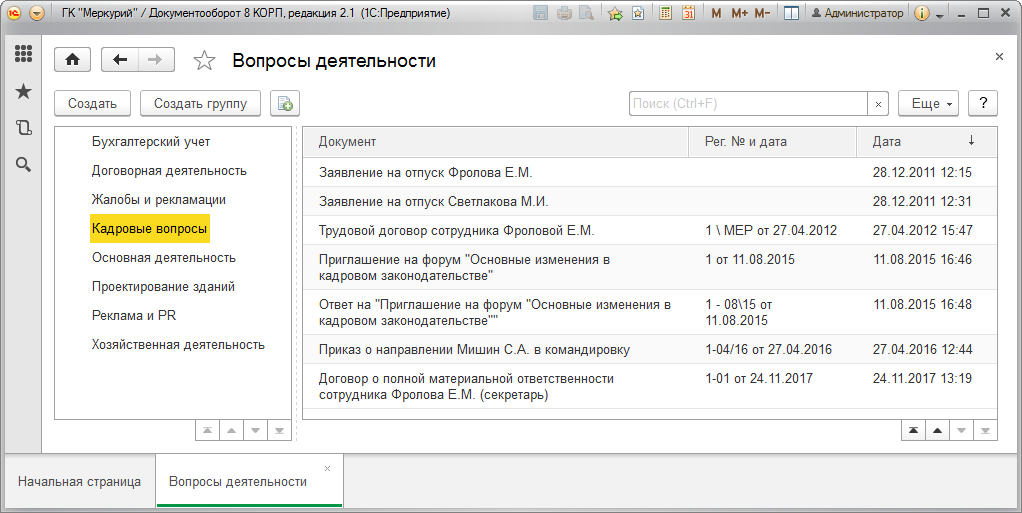Click the Print preview icon in title bar

tap(587, 13)
